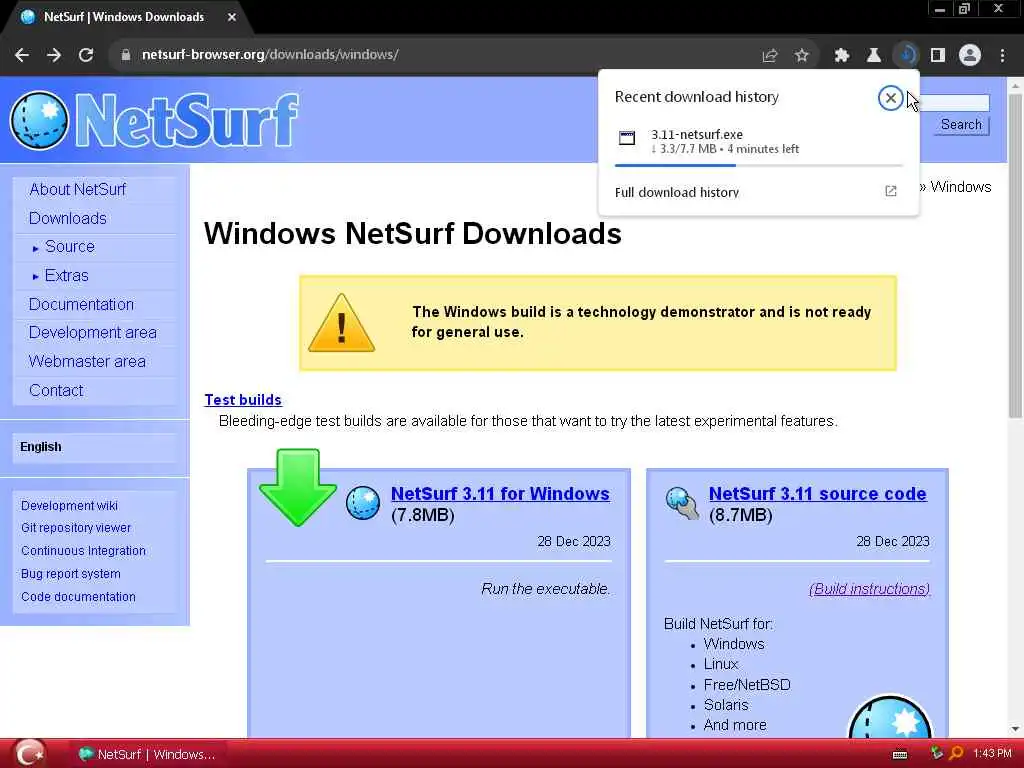Viewport: 1024px width, 768px height.
Task: Open the Extras submenu item
Action: tap(67, 276)
